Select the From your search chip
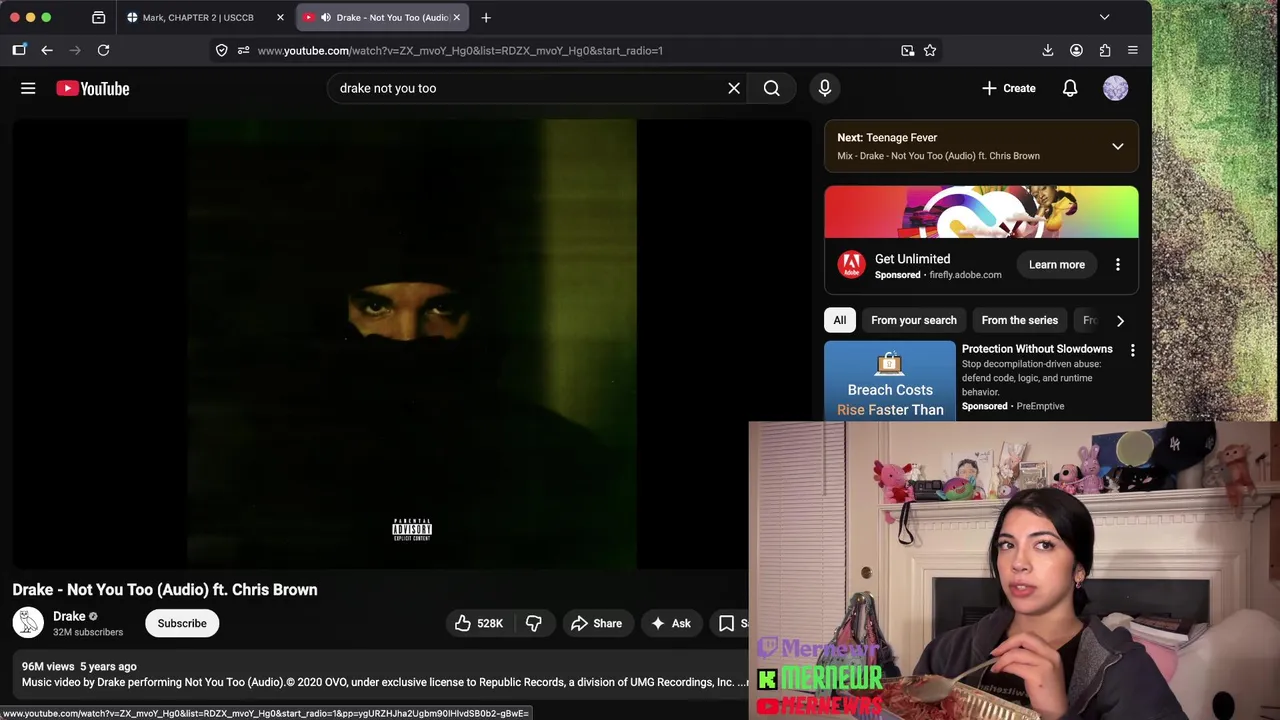Image resolution: width=1280 pixels, height=720 pixels. coord(914,320)
